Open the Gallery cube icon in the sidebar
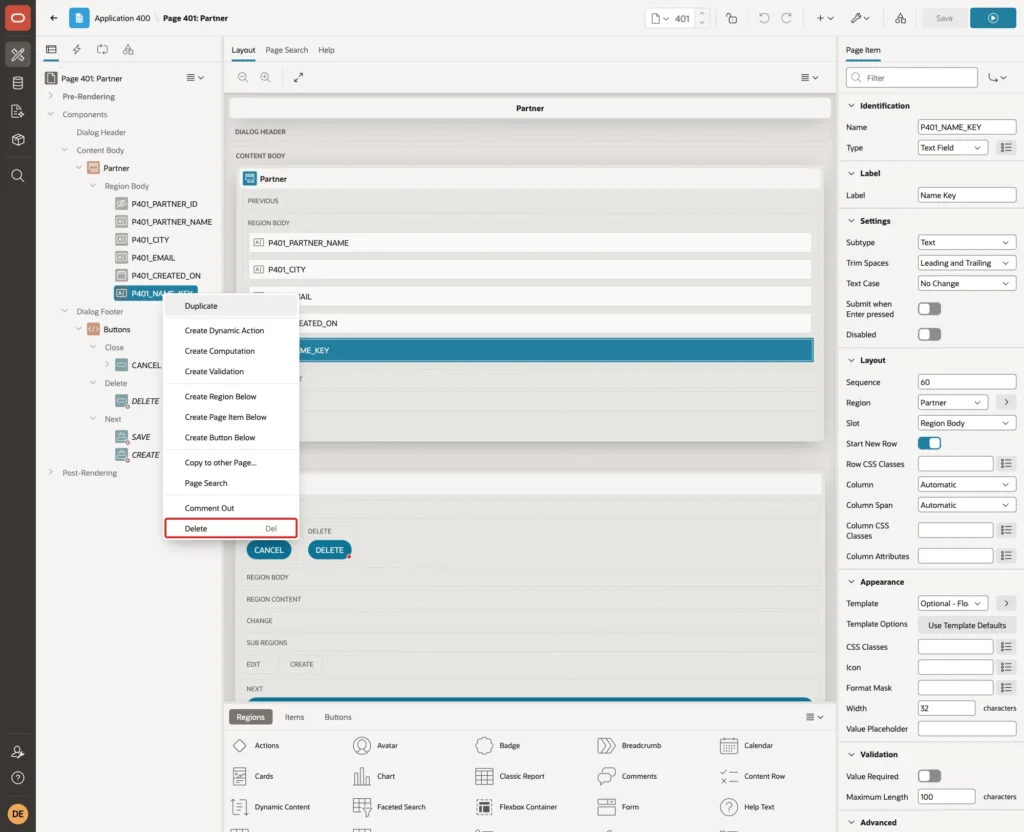This screenshot has height=832, width=1024. pos(18,140)
